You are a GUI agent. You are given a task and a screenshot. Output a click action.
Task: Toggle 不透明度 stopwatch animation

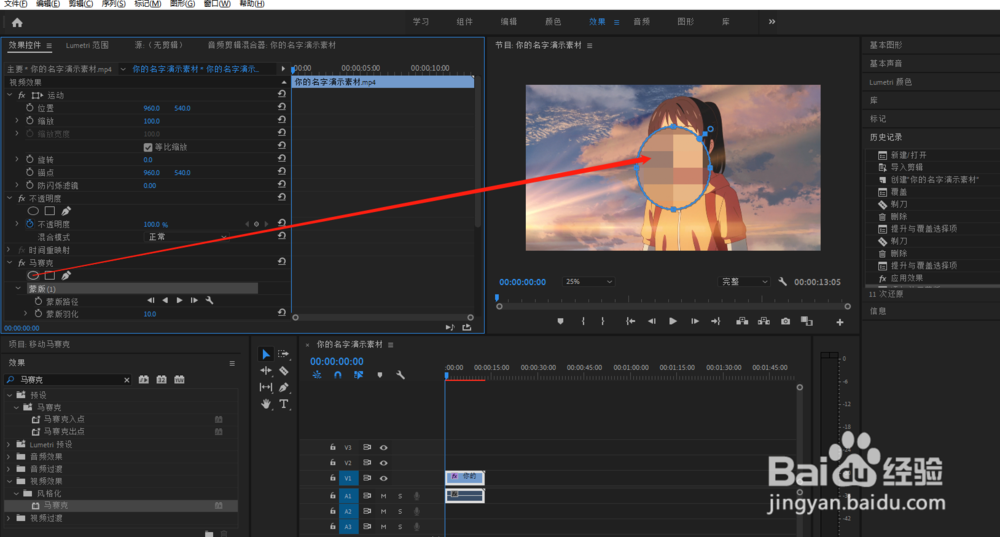29,224
